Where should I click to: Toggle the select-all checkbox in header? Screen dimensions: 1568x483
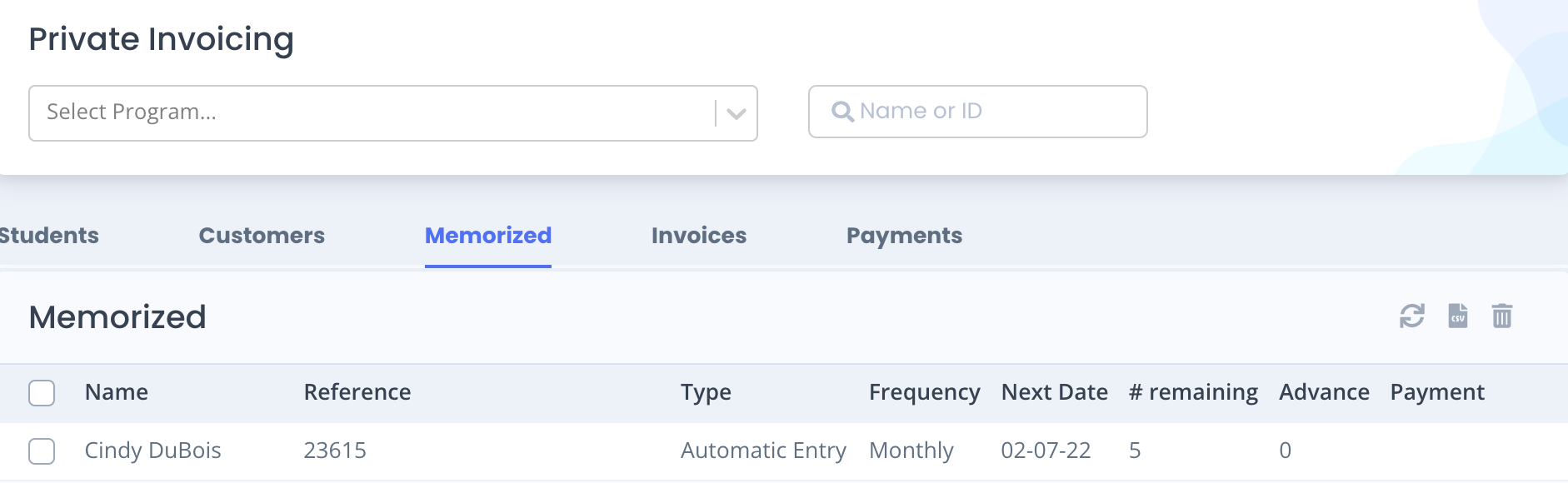pos(42,393)
